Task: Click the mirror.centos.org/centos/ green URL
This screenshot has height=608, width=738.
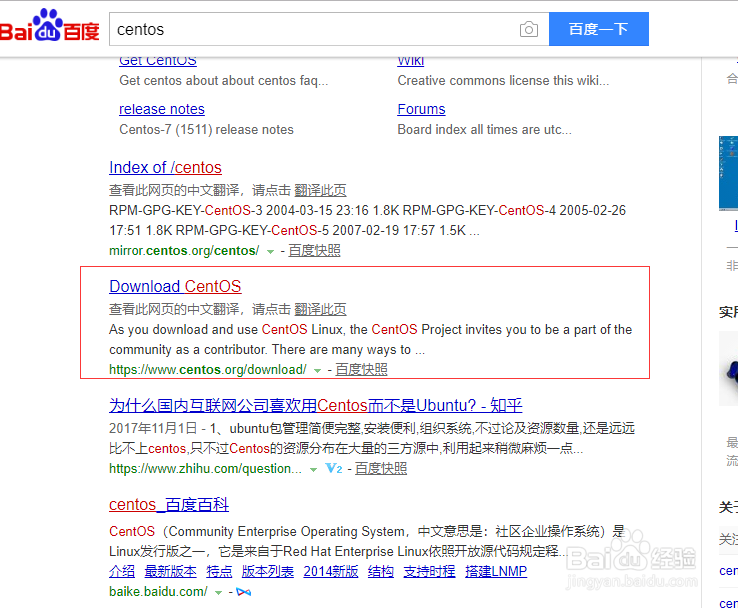Action: 184,251
